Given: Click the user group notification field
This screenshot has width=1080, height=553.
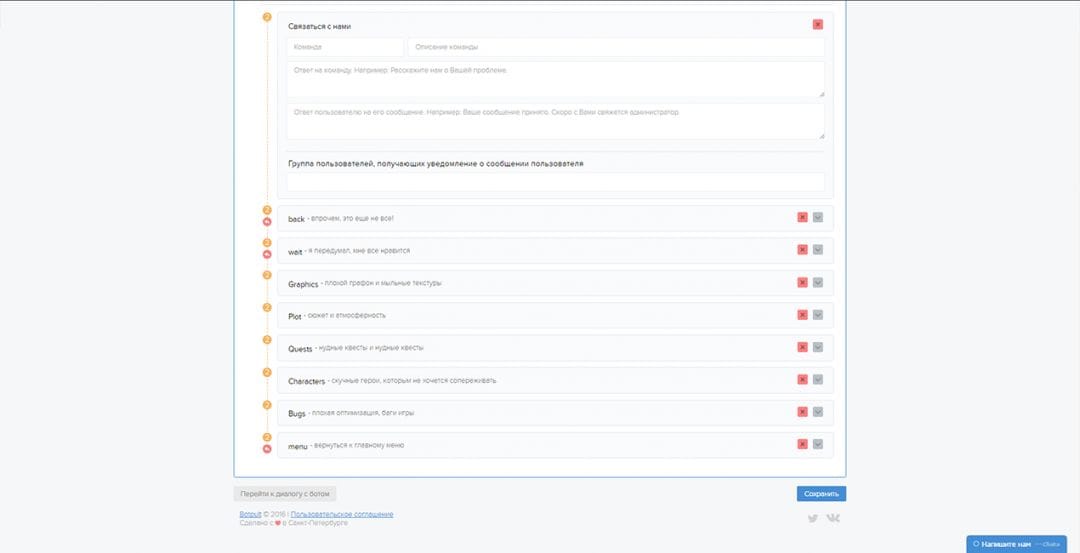Looking at the screenshot, I should [556, 182].
